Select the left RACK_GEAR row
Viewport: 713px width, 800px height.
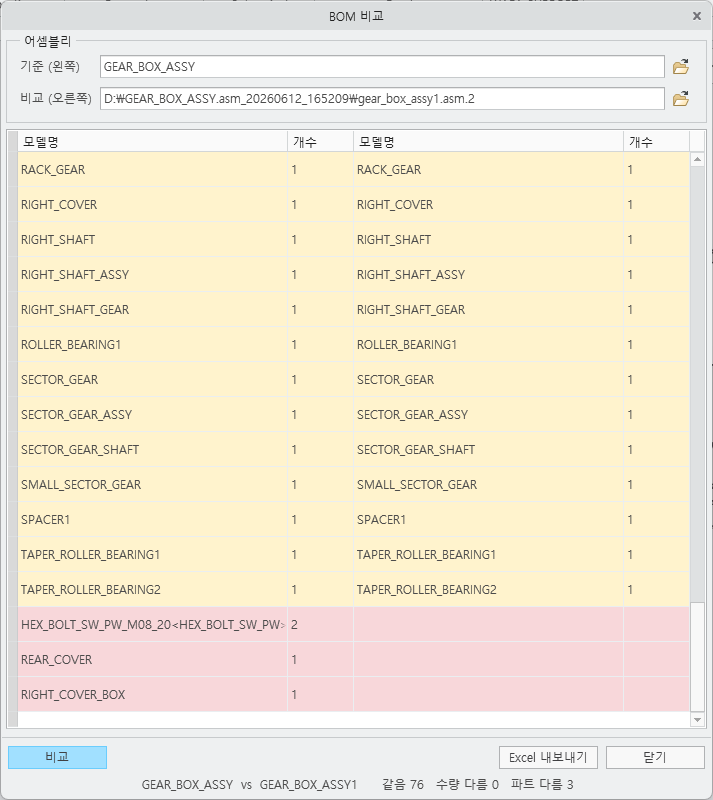click(153, 169)
